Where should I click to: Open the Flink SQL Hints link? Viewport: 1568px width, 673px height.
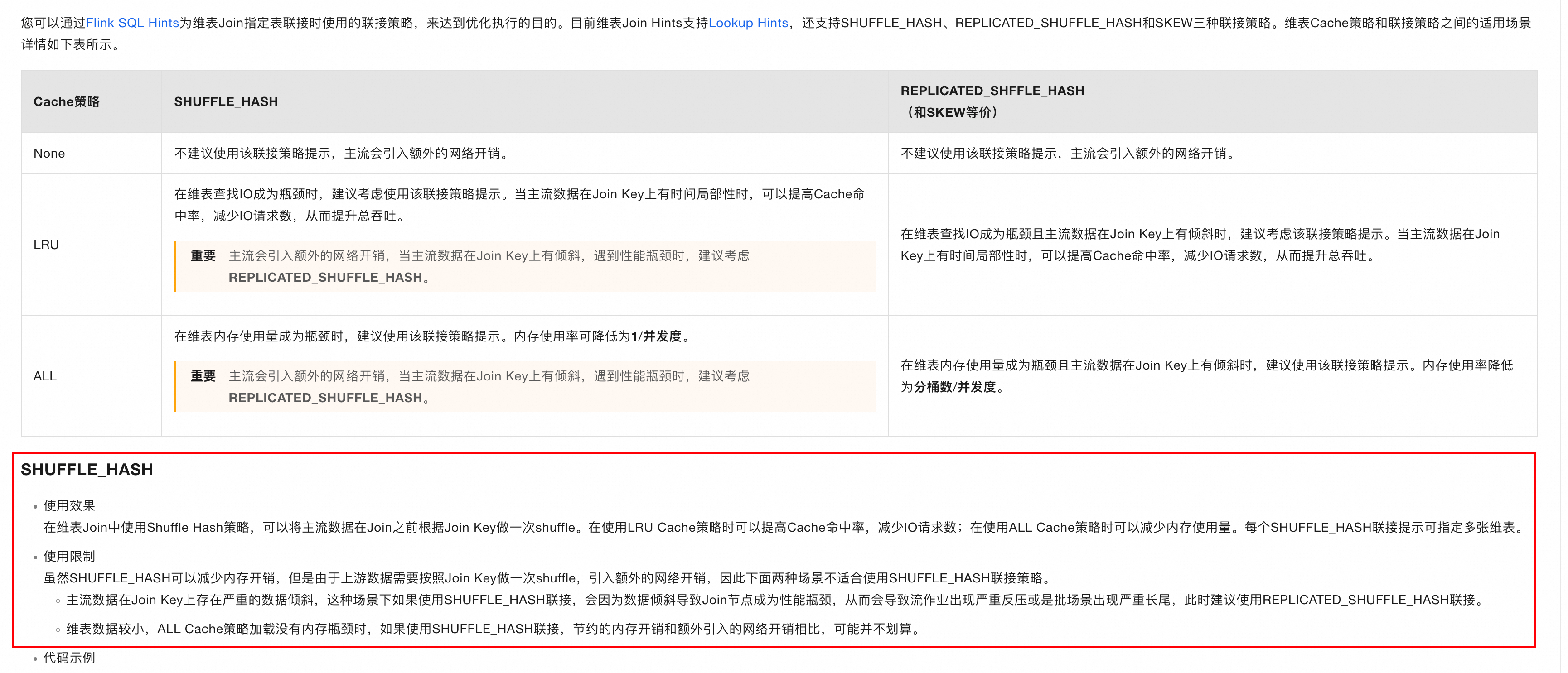tap(132, 23)
